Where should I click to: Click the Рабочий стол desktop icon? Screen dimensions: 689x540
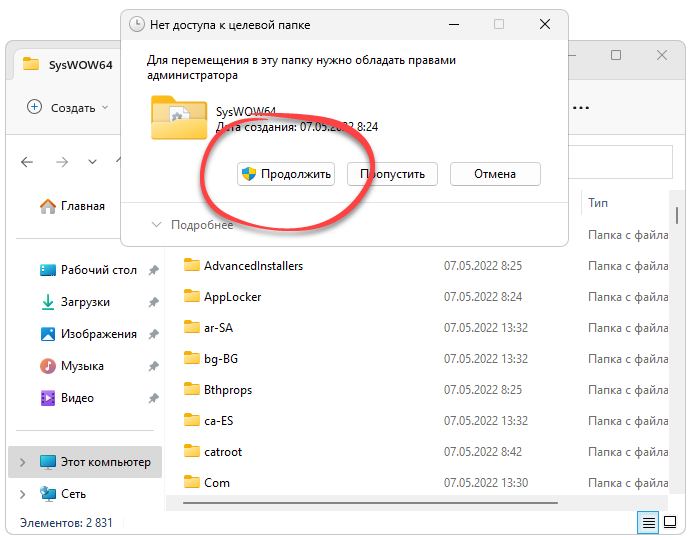[x=48, y=270]
